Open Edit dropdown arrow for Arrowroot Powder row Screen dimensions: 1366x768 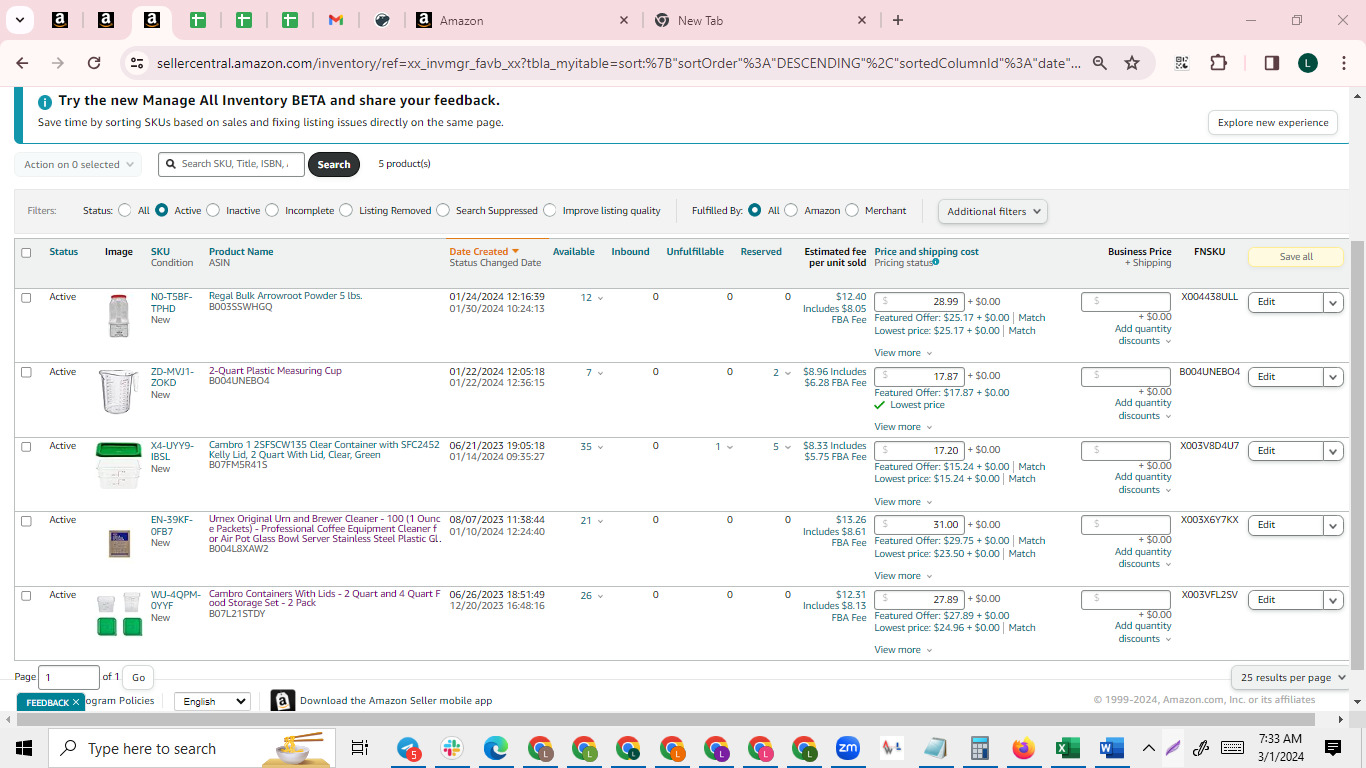click(1333, 302)
